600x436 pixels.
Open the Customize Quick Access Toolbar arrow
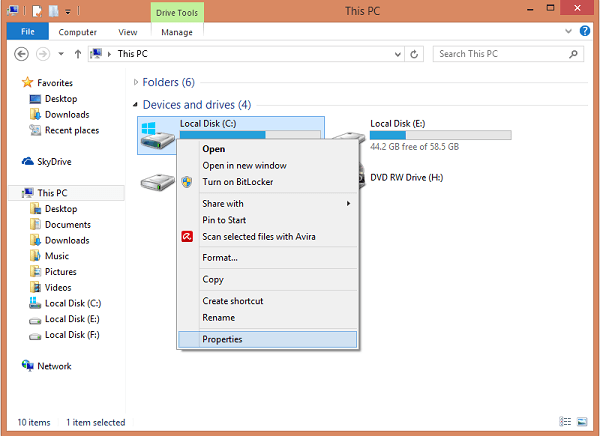tap(68, 12)
